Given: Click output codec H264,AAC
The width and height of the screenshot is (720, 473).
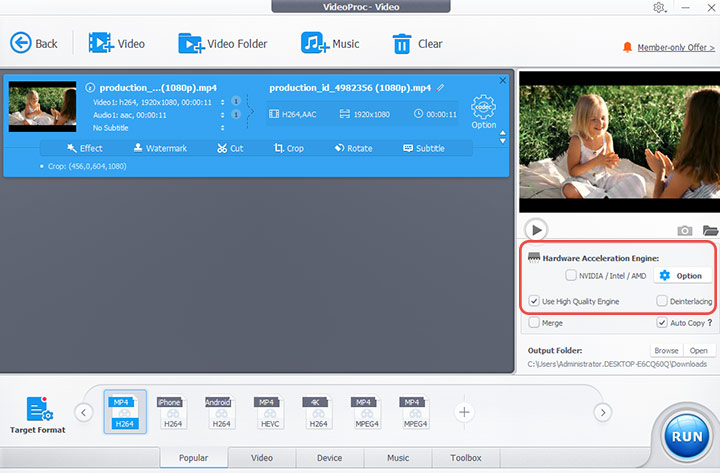Looking at the screenshot, I should 293,114.
